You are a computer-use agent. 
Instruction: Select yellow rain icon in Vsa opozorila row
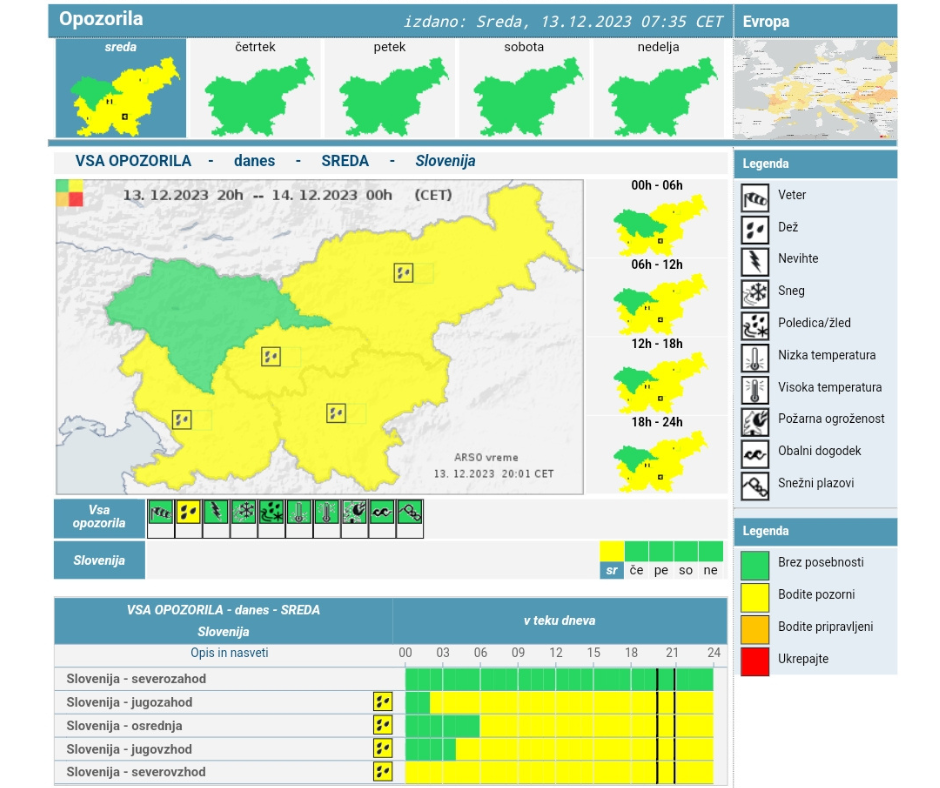click(188, 512)
